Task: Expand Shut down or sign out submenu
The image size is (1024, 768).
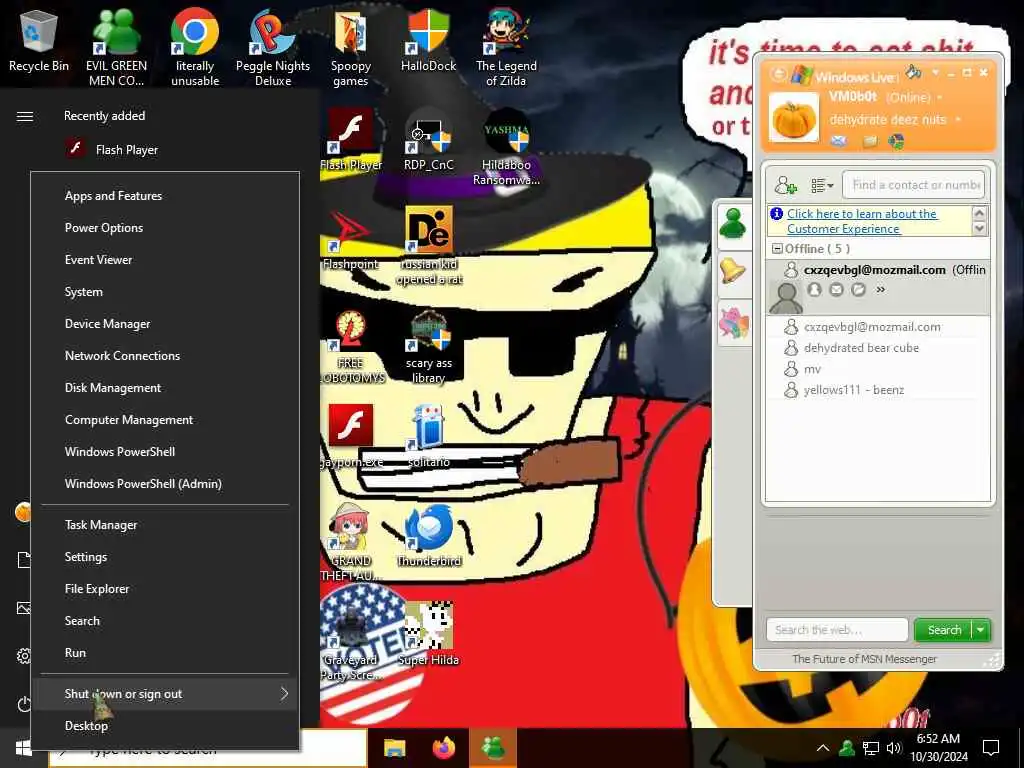Action: click(x=165, y=694)
